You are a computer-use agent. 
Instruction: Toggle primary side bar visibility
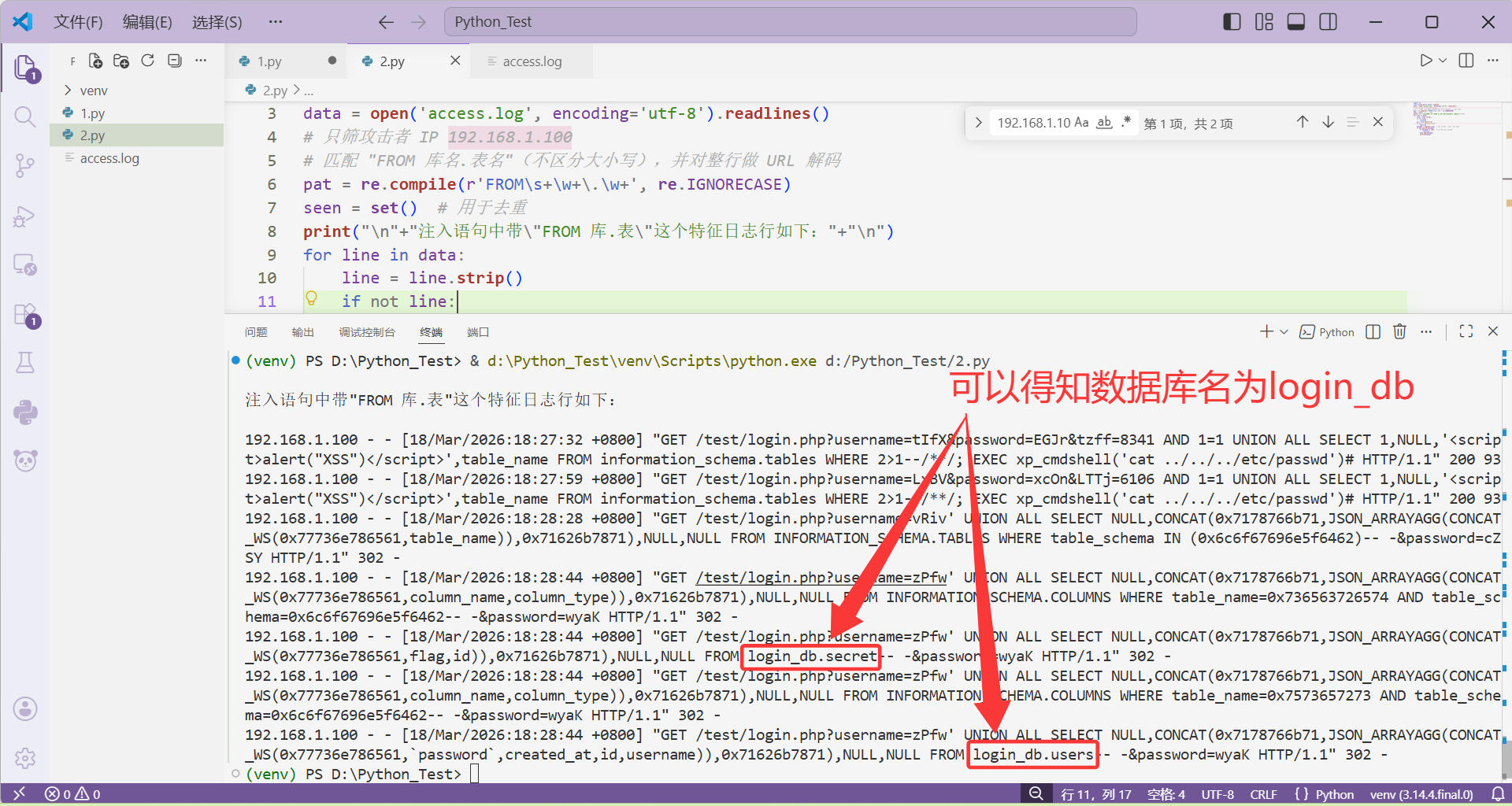(1232, 22)
